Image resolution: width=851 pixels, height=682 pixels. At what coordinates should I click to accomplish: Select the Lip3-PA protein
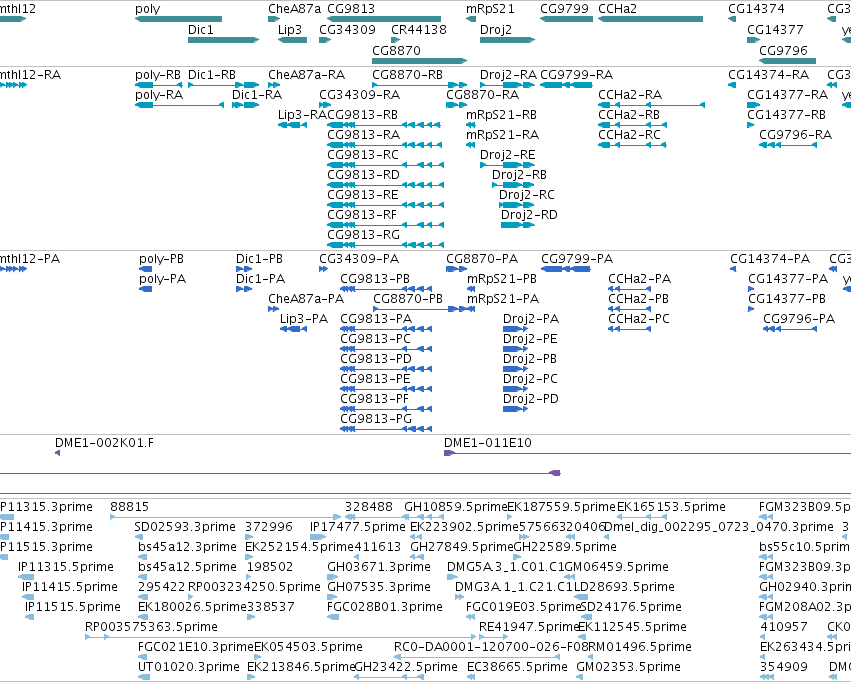[x=294, y=329]
